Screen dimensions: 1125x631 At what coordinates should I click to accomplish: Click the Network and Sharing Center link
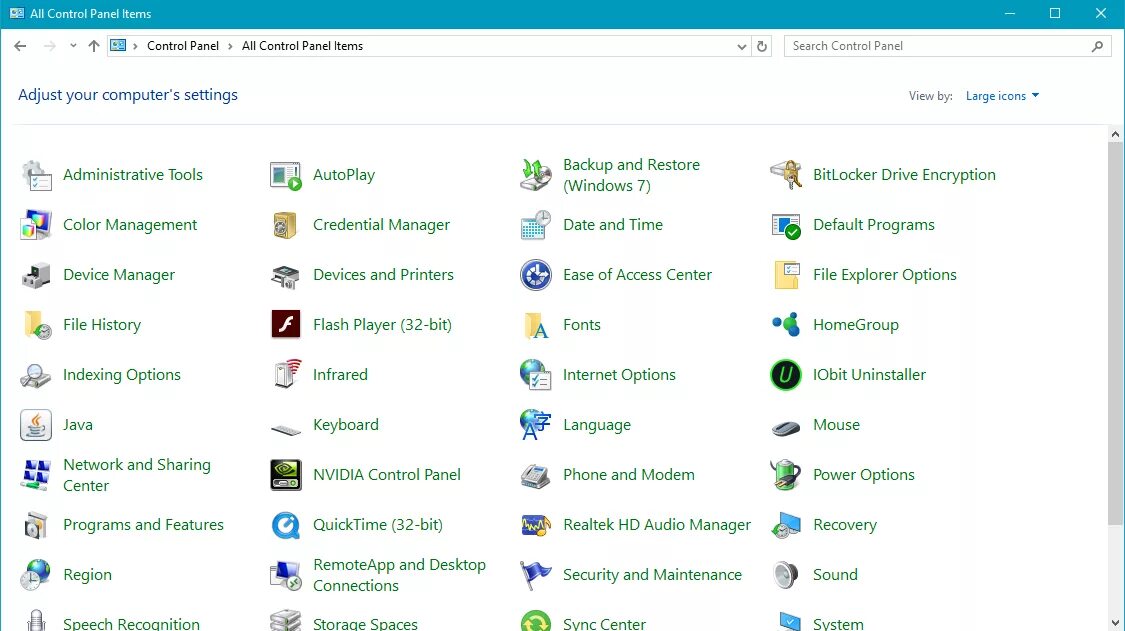click(137, 475)
